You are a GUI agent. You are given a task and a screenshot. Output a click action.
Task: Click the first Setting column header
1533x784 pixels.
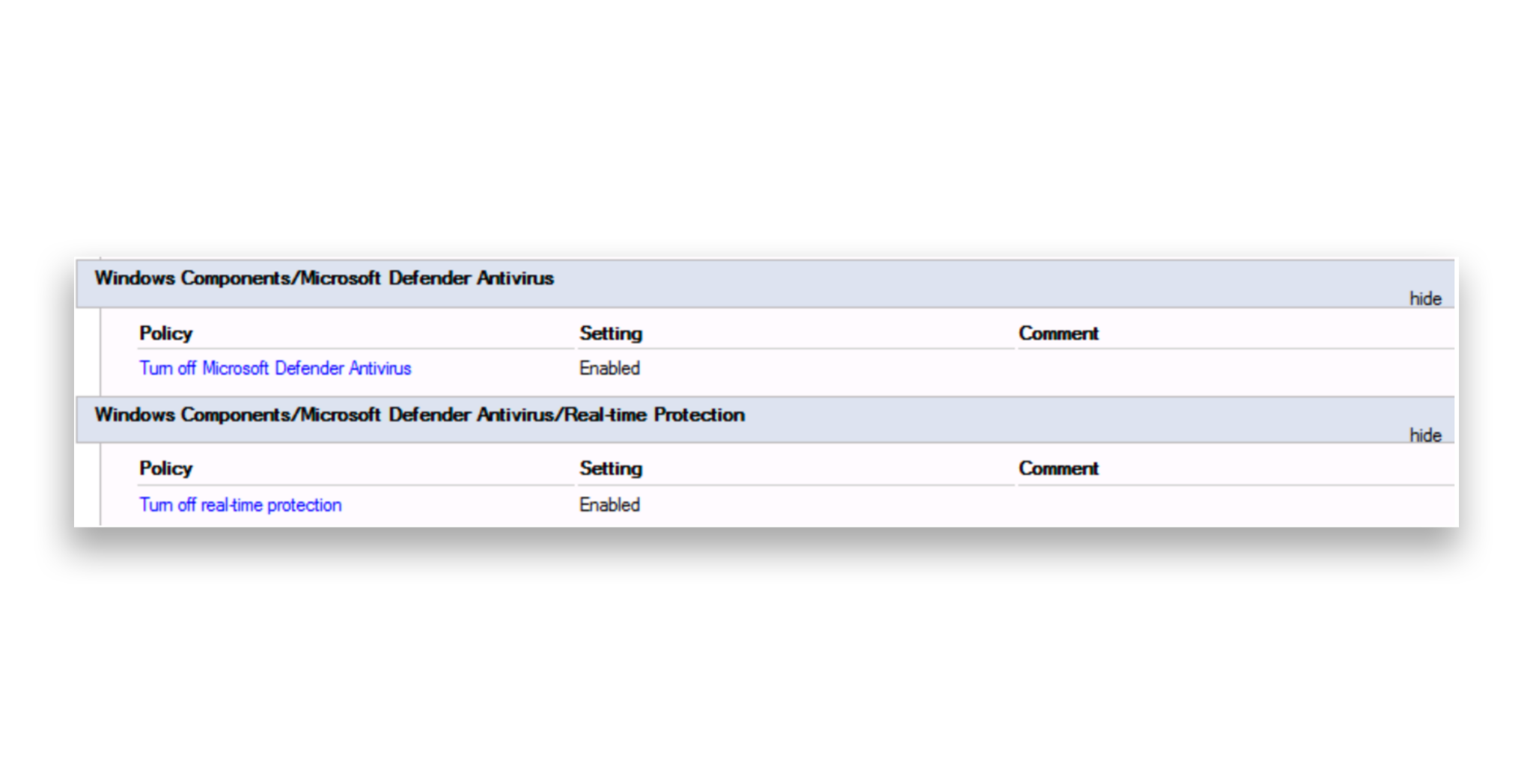click(x=611, y=334)
